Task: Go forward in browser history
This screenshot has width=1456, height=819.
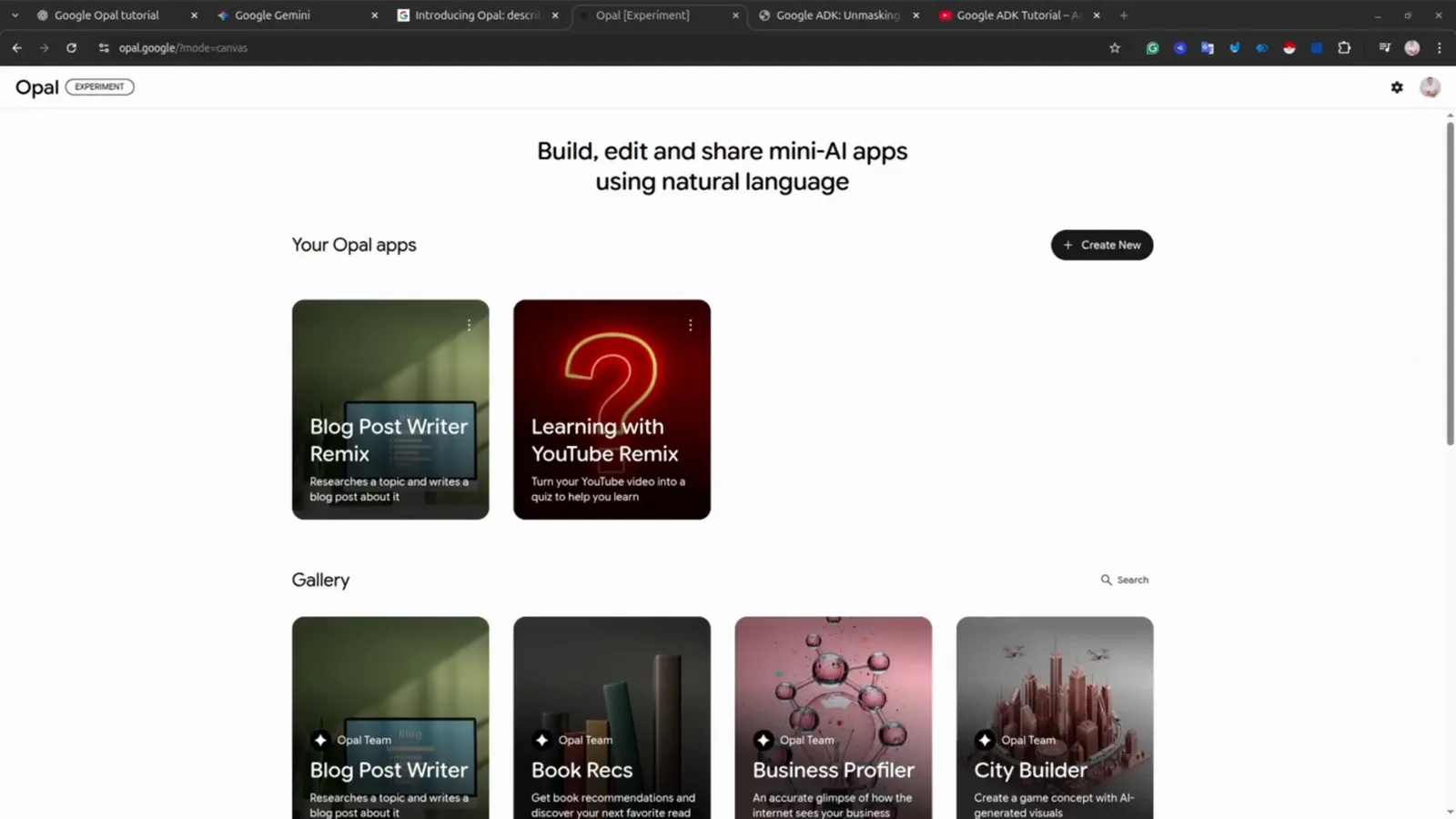Action: (x=44, y=48)
